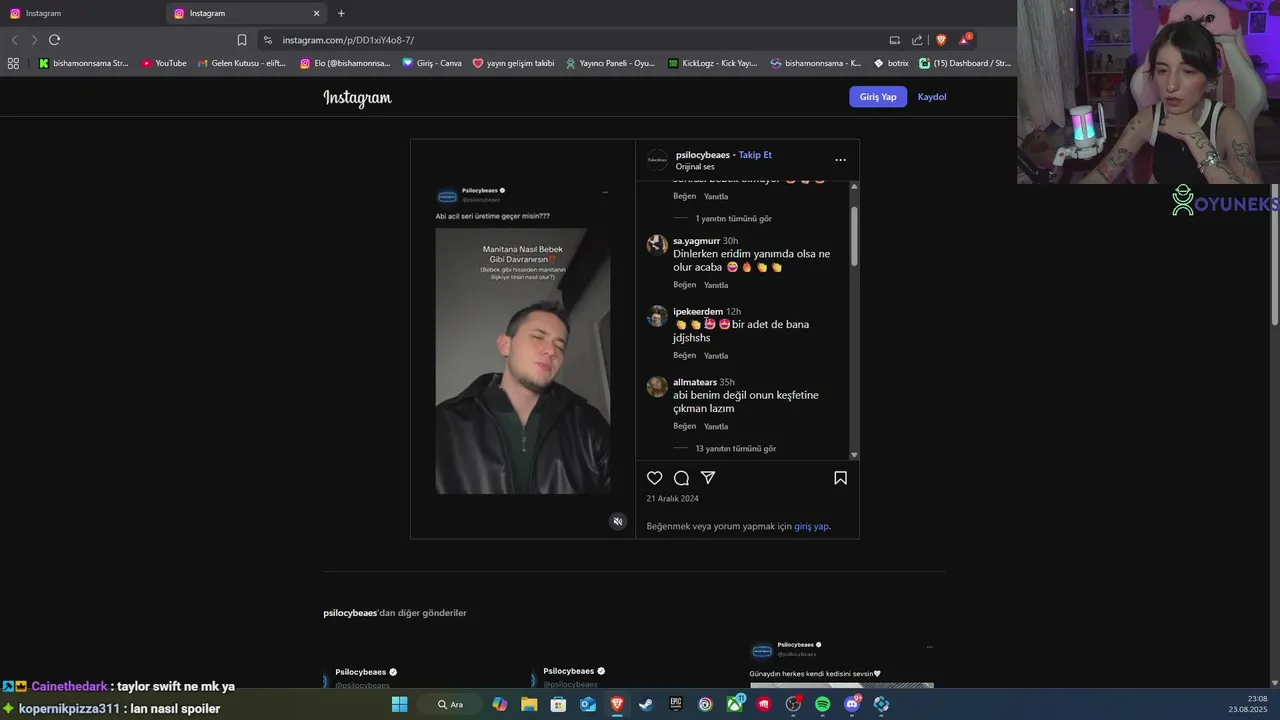This screenshot has width=1280, height=720.
Task: Open the sa.yagmurr commenter avatar
Action: tap(657, 245)
